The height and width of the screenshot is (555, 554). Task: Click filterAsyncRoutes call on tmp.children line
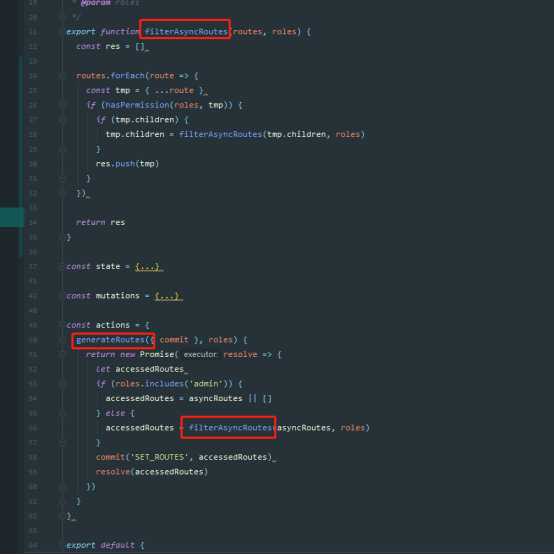pos(221,135)
